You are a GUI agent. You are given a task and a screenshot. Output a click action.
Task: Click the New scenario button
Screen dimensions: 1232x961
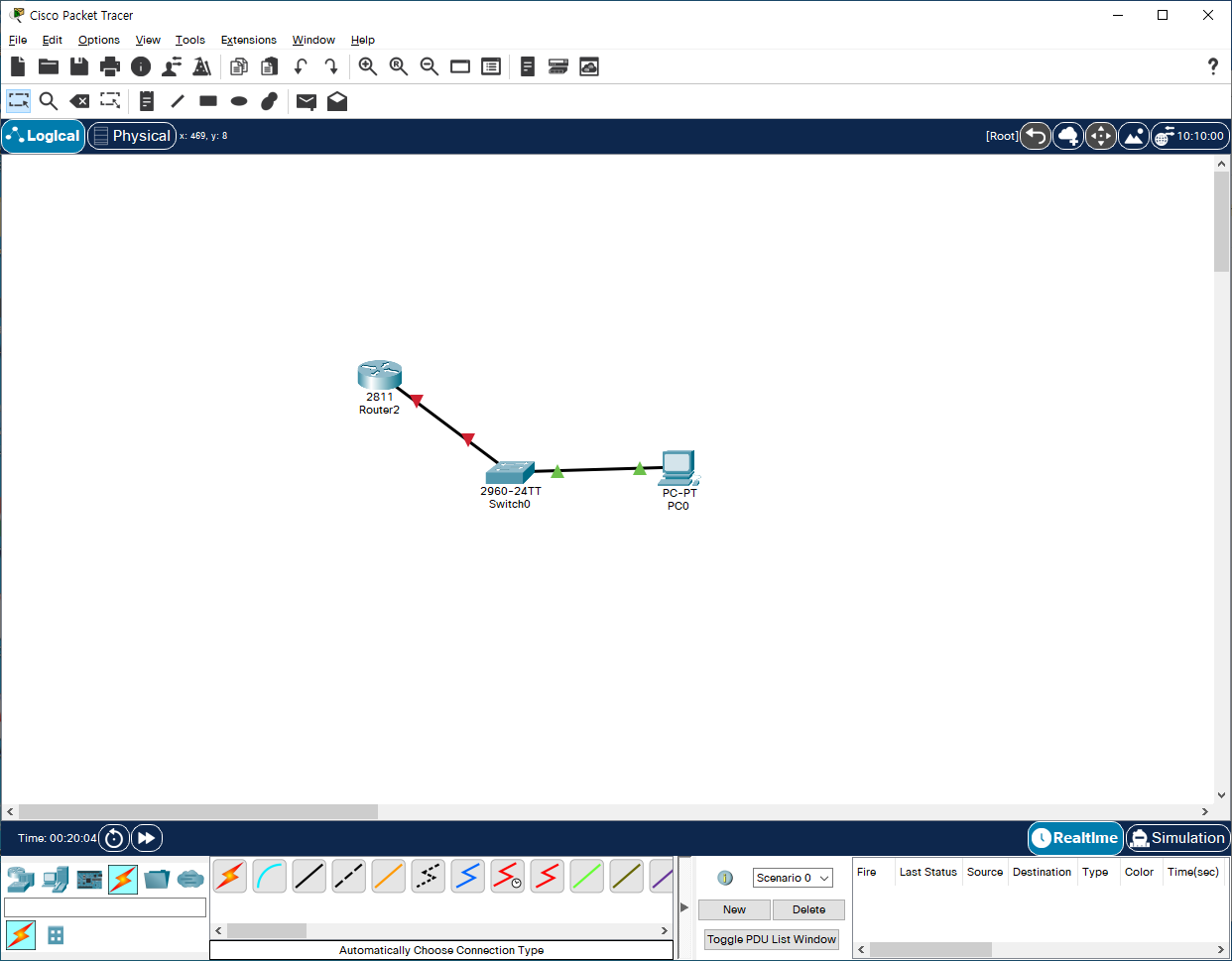(x=734, y=909)
